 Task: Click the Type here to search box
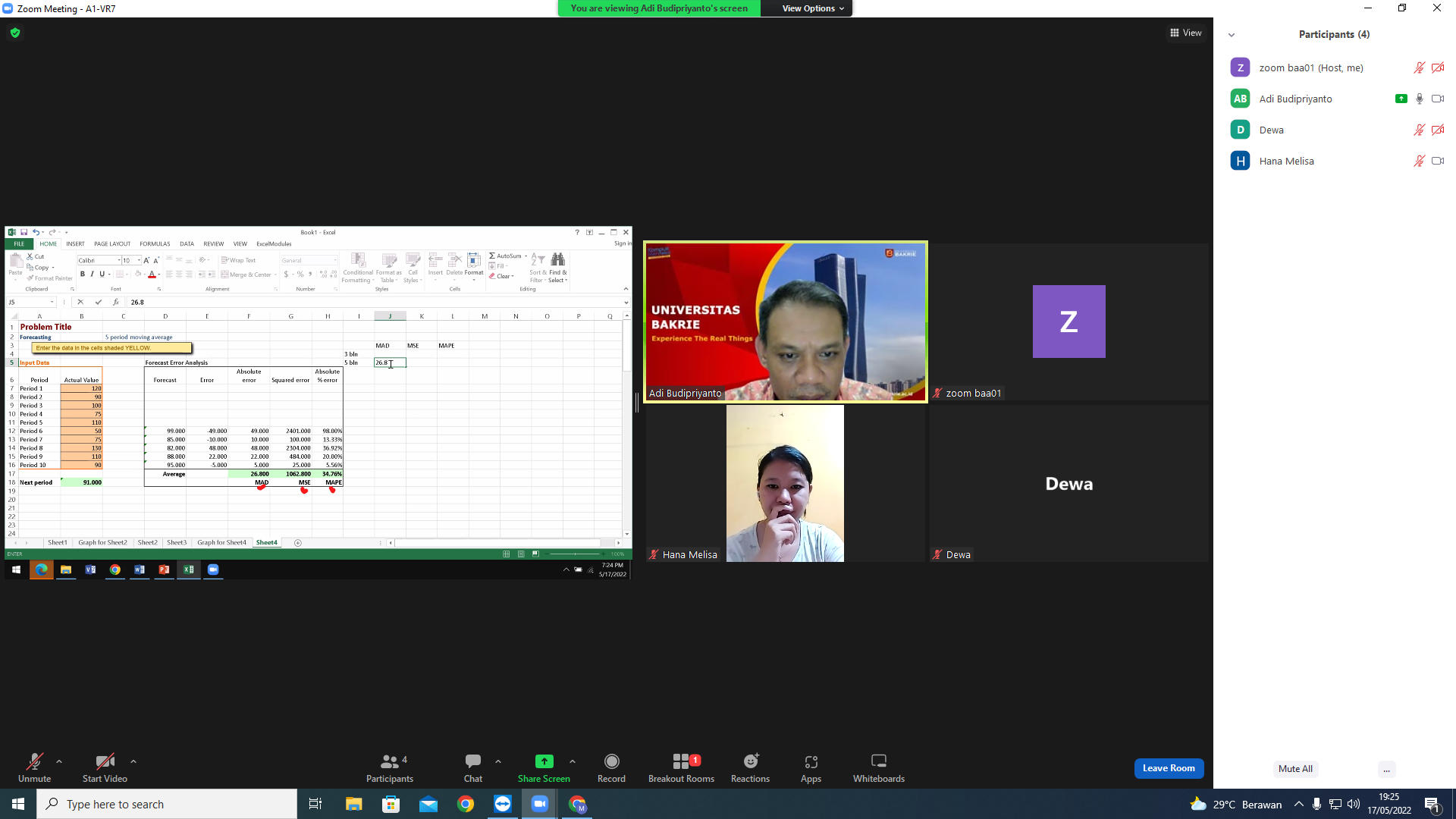click(167, 804)
